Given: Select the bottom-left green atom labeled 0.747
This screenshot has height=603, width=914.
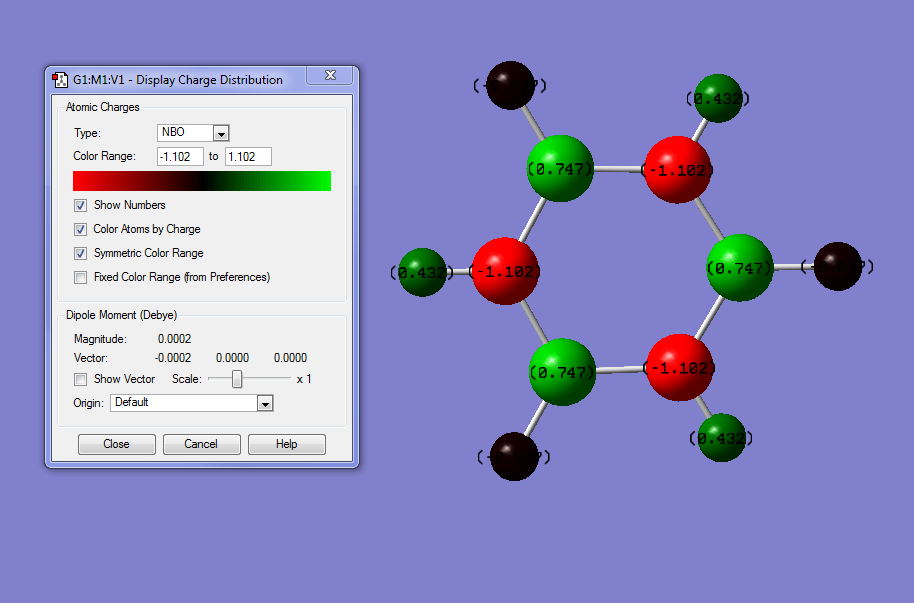Looking at the screenshot, I should click(563, 372).
